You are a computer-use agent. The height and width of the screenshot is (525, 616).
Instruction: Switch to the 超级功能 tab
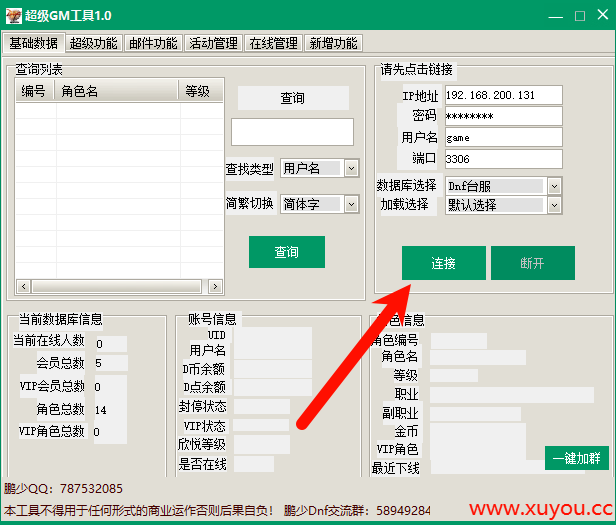[x=93, y=43]
